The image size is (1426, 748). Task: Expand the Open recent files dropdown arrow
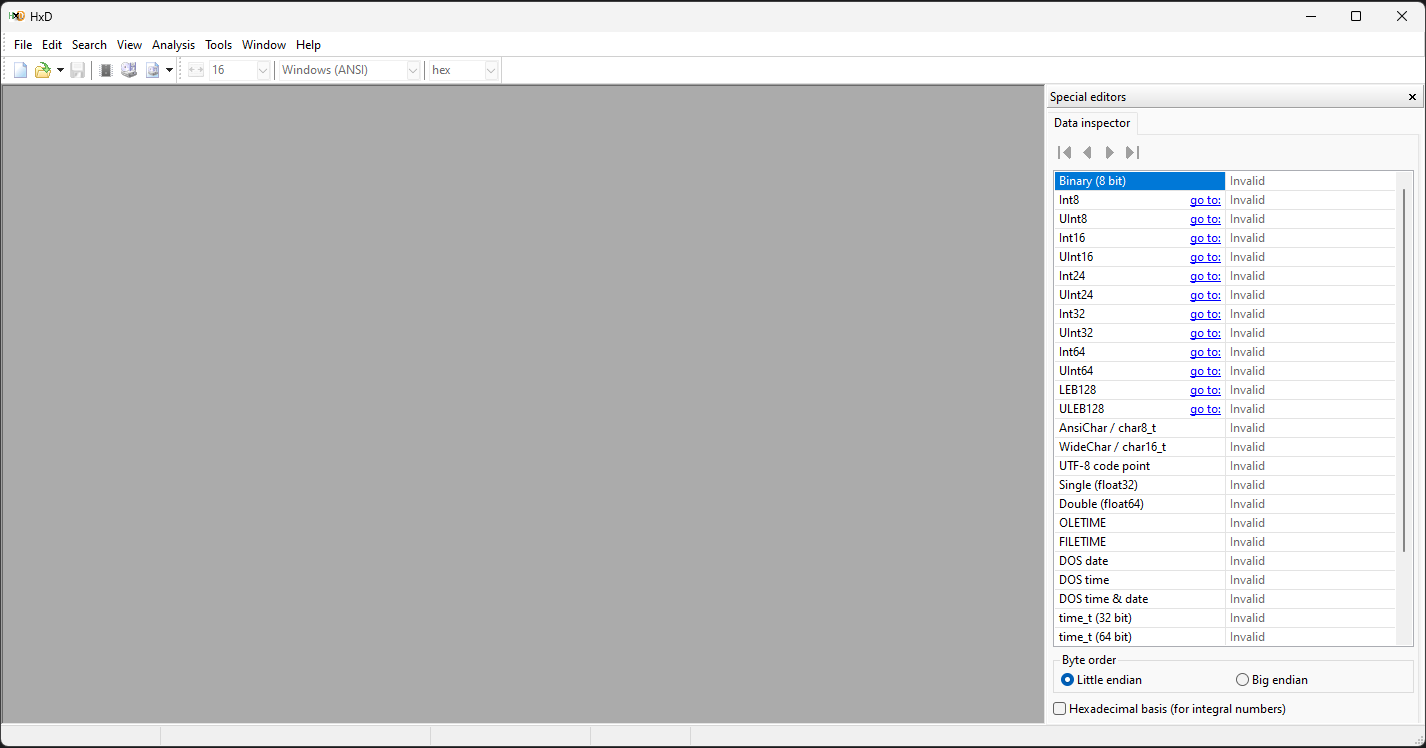click(60, 70)
